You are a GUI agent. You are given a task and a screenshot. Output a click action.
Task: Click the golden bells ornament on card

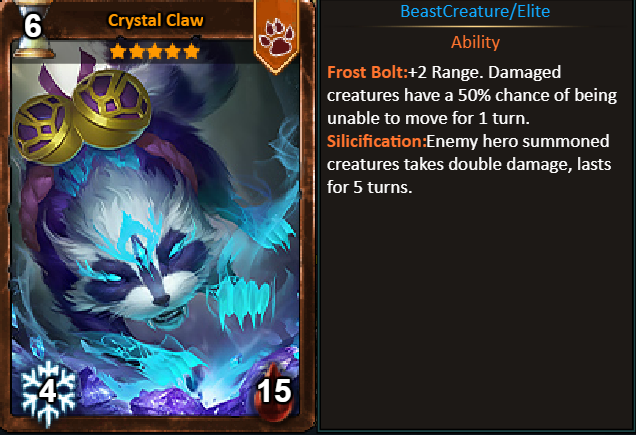82,115
